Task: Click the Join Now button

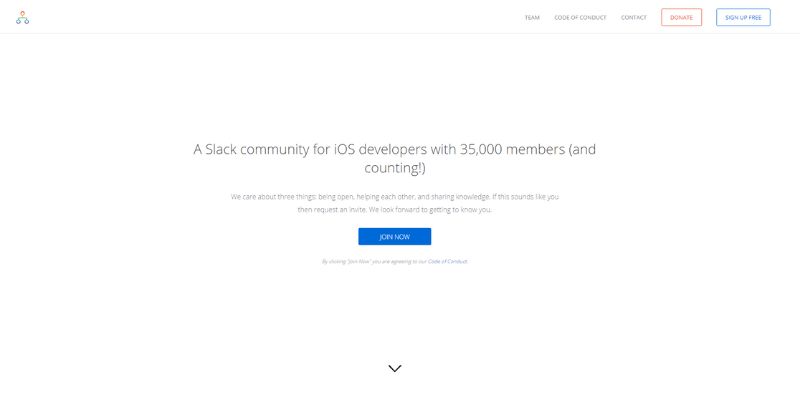Action: tap(394, 237)
